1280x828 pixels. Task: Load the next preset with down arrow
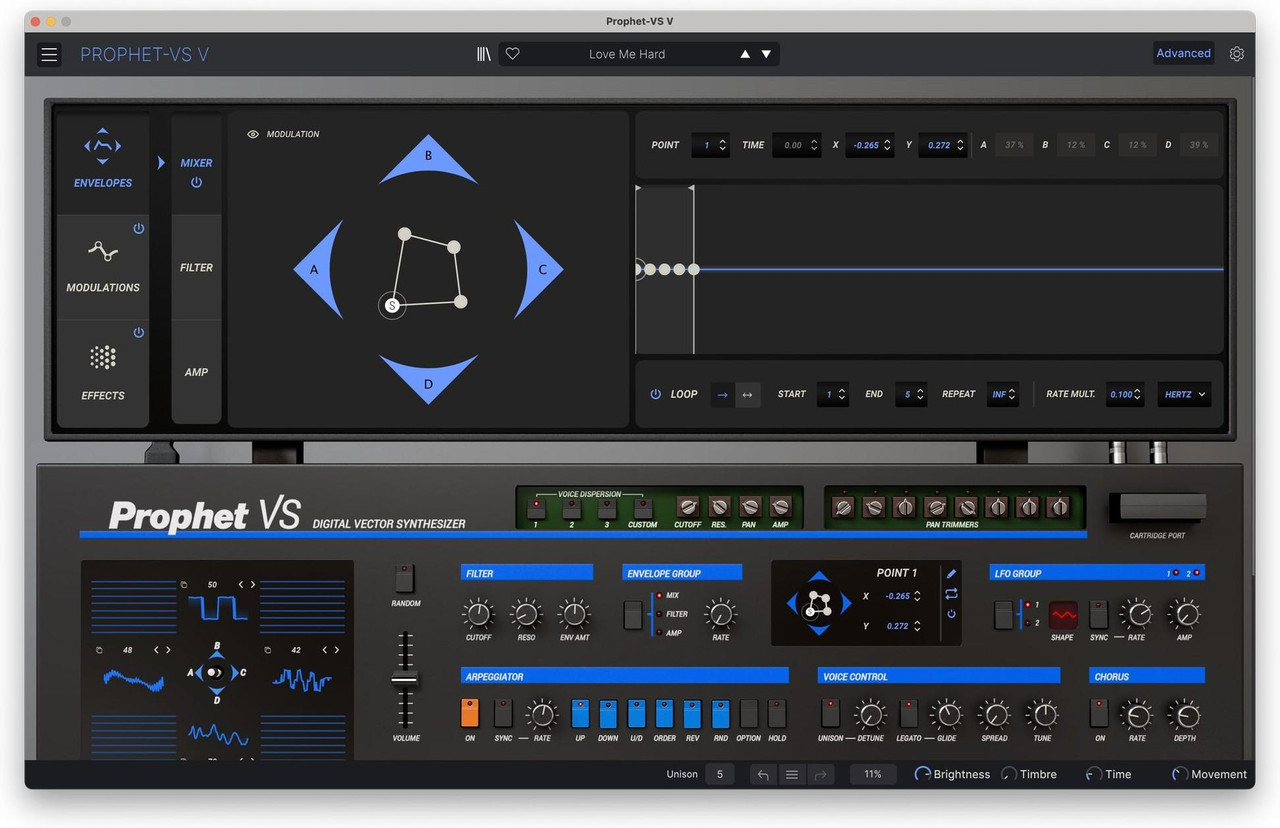[x=766, y=54]
